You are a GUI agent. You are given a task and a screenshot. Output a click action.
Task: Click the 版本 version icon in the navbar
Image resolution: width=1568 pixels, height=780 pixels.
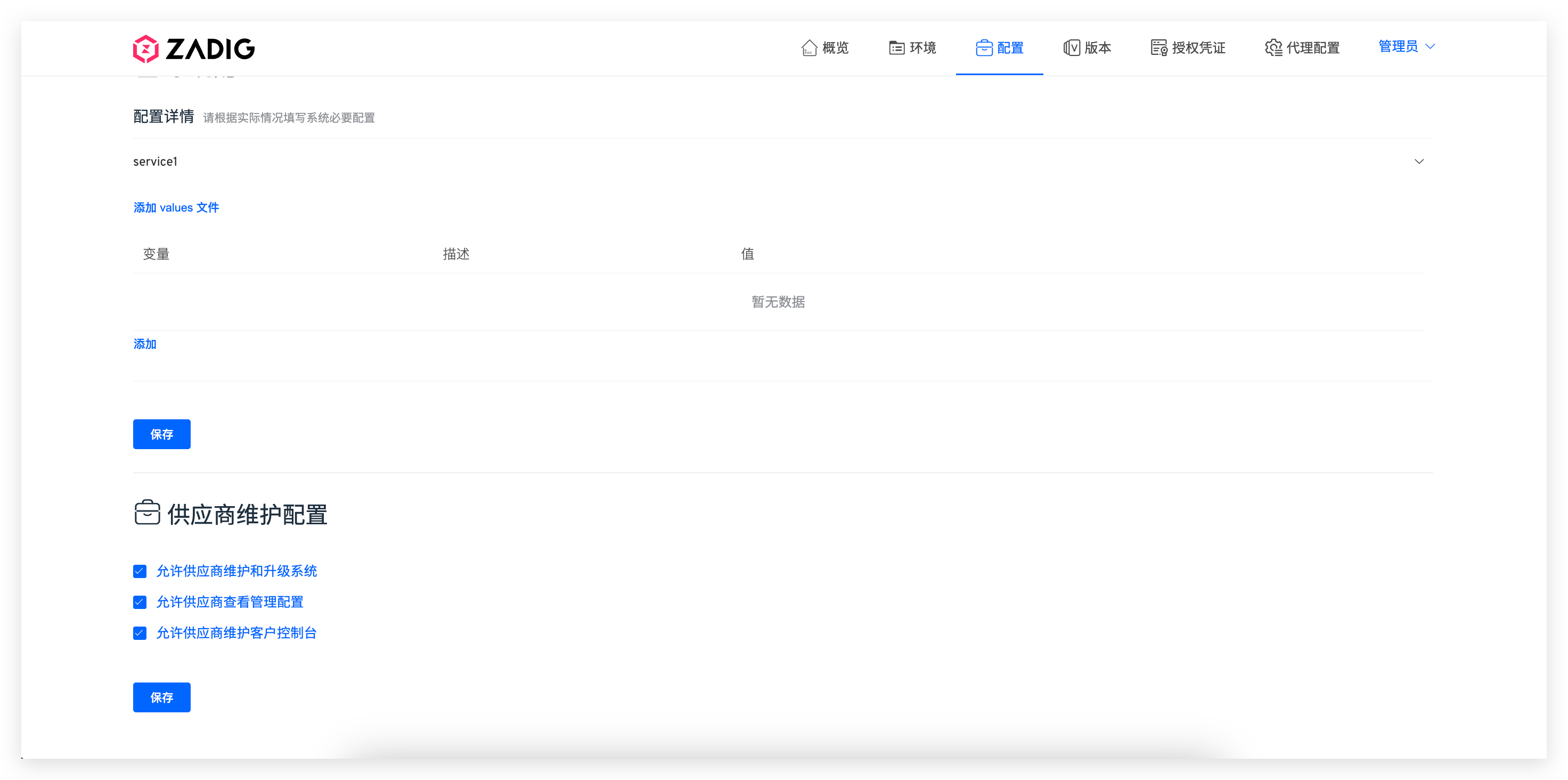pos(1072,47)
